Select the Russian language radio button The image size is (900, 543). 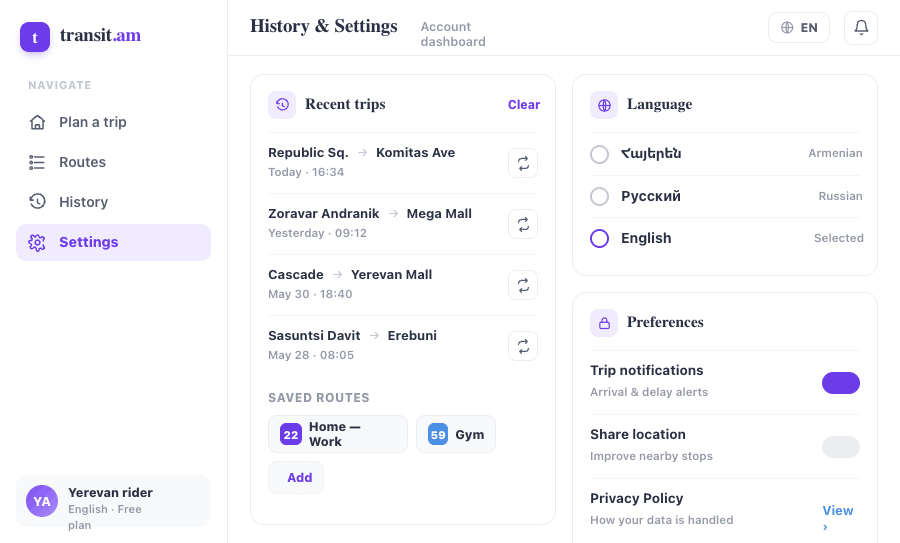click(599, 196)
